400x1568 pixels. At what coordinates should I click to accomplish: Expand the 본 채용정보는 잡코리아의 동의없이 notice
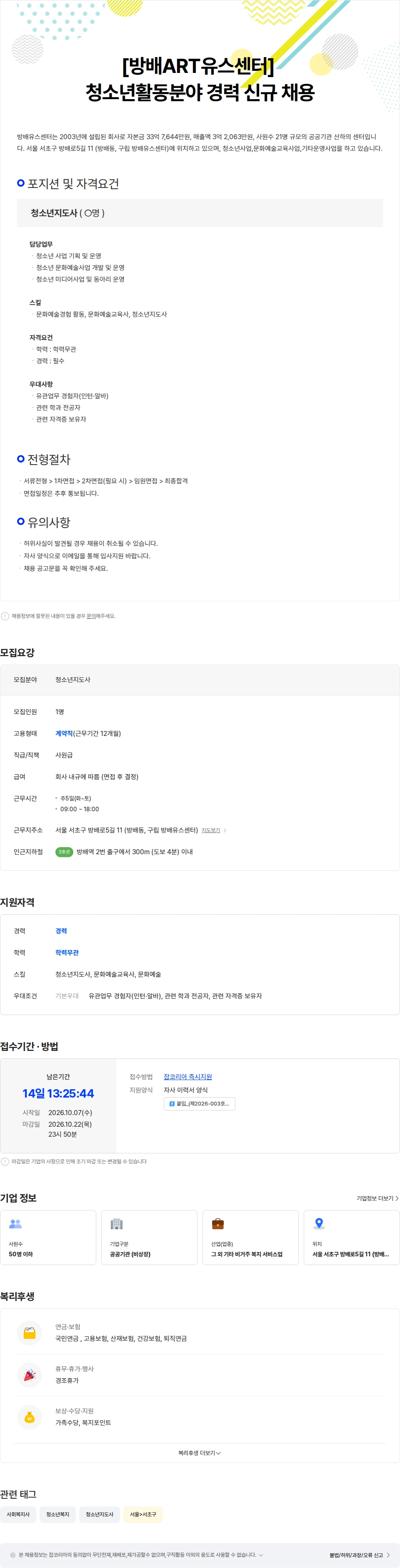pyautogui.click(x=261, y=1555)
